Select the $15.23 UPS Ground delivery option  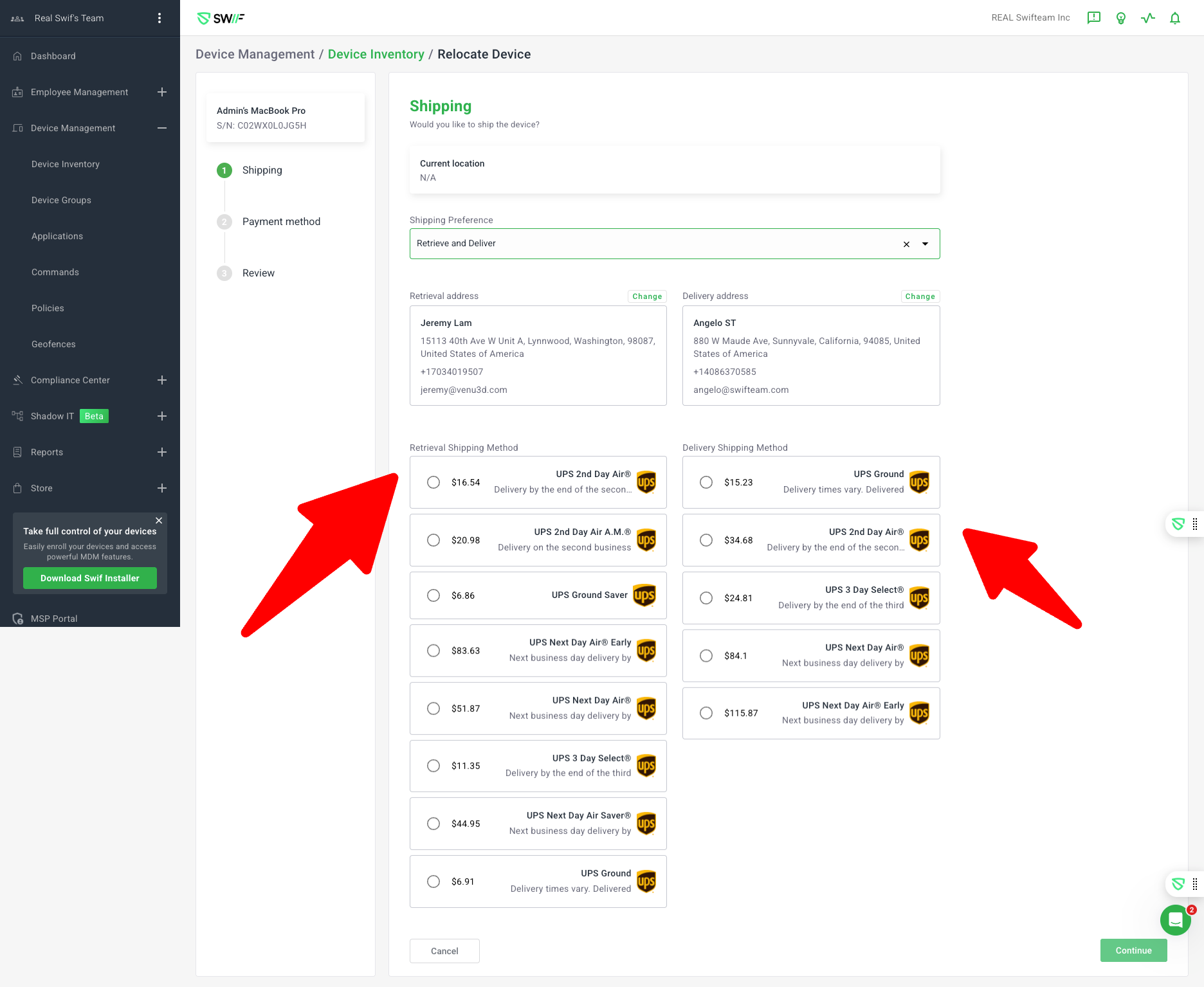pyautogui.click(x=706, y=482)
